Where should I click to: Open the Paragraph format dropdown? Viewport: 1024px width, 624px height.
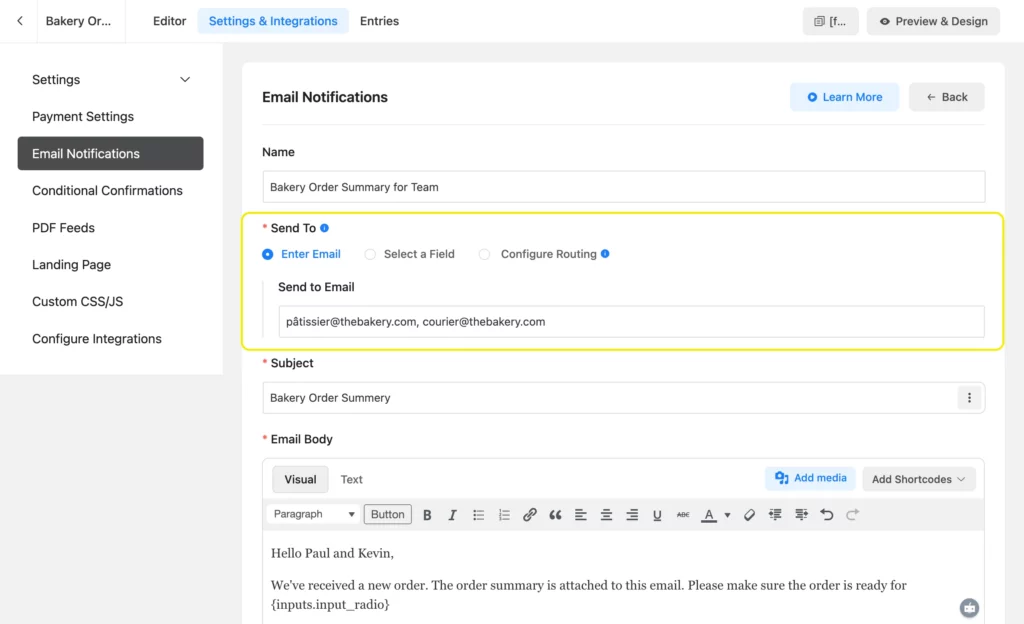(x=313, y=514)
